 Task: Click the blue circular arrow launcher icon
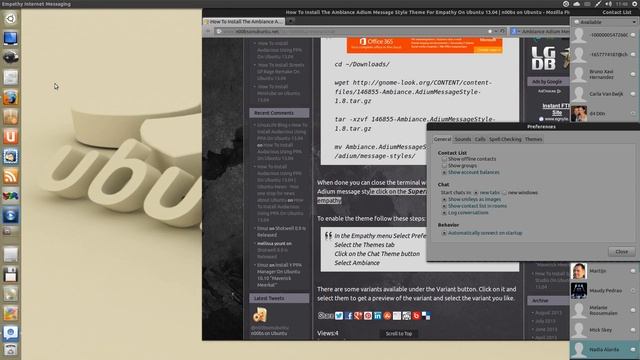tap(10, 215)
